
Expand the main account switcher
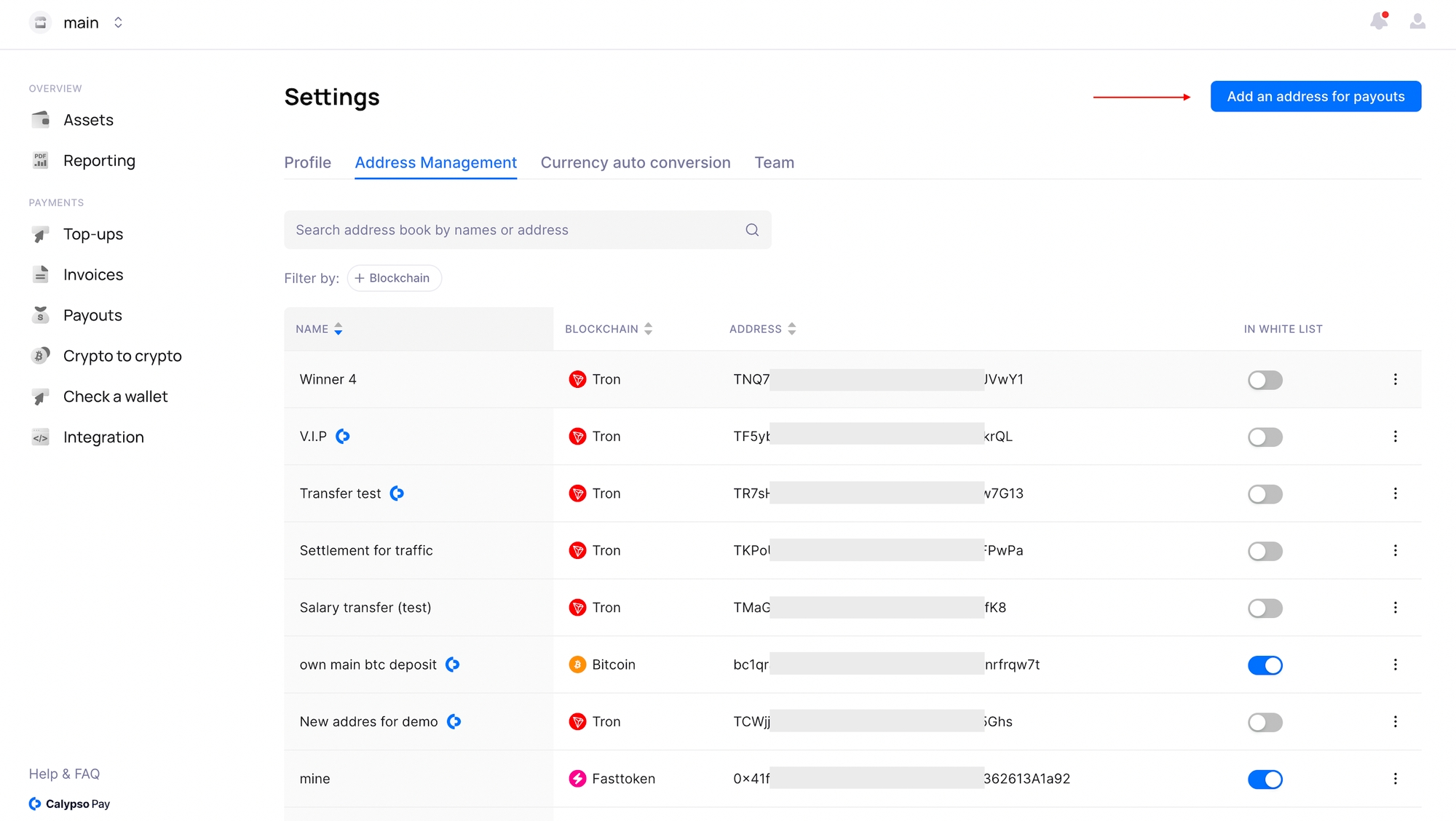click(x=118, y=23)
